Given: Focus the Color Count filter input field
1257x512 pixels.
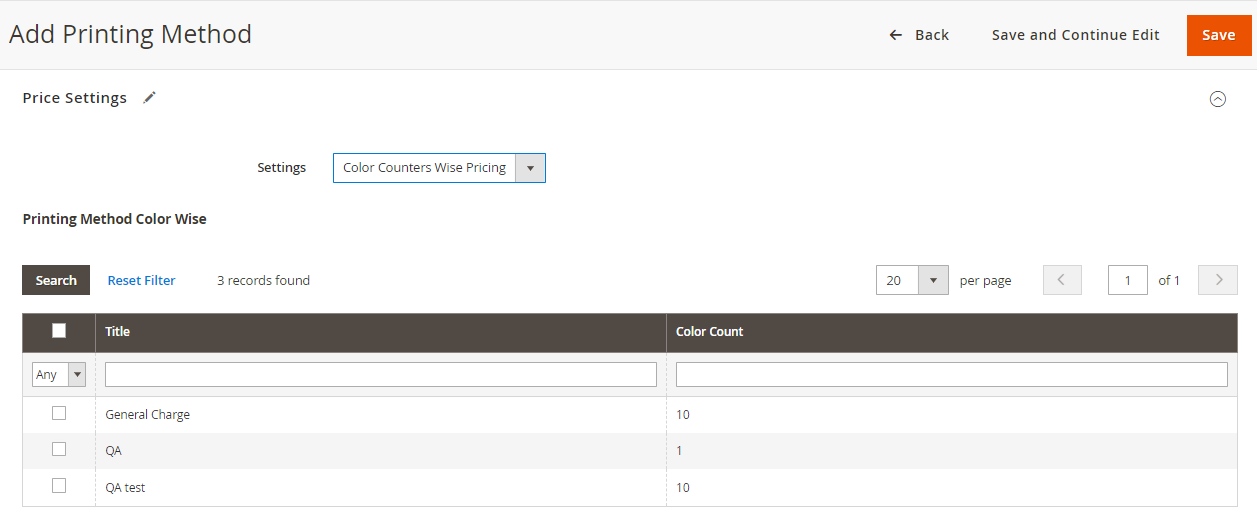Looking at the screenshot, I should 952,375.
